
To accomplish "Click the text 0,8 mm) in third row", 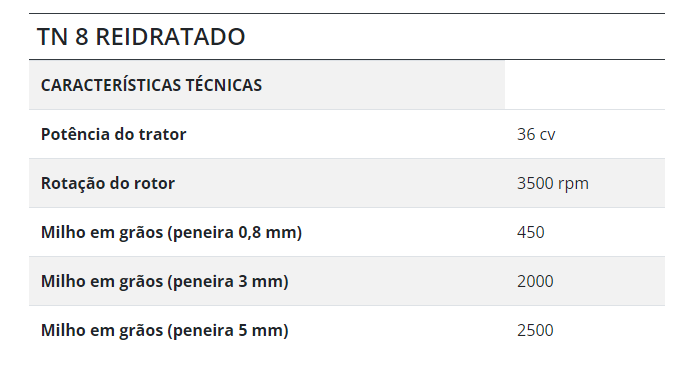I will (270, 232).
